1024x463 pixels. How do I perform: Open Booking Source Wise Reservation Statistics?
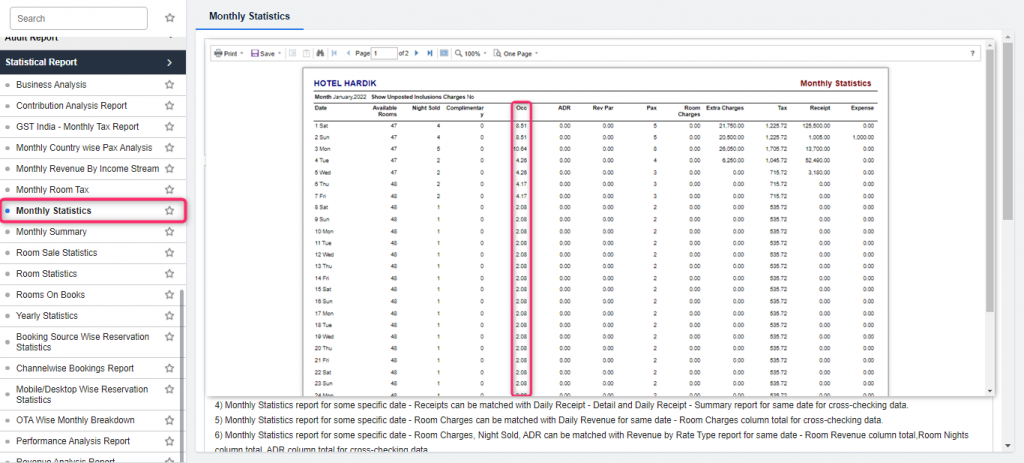[x=82, y=342]
